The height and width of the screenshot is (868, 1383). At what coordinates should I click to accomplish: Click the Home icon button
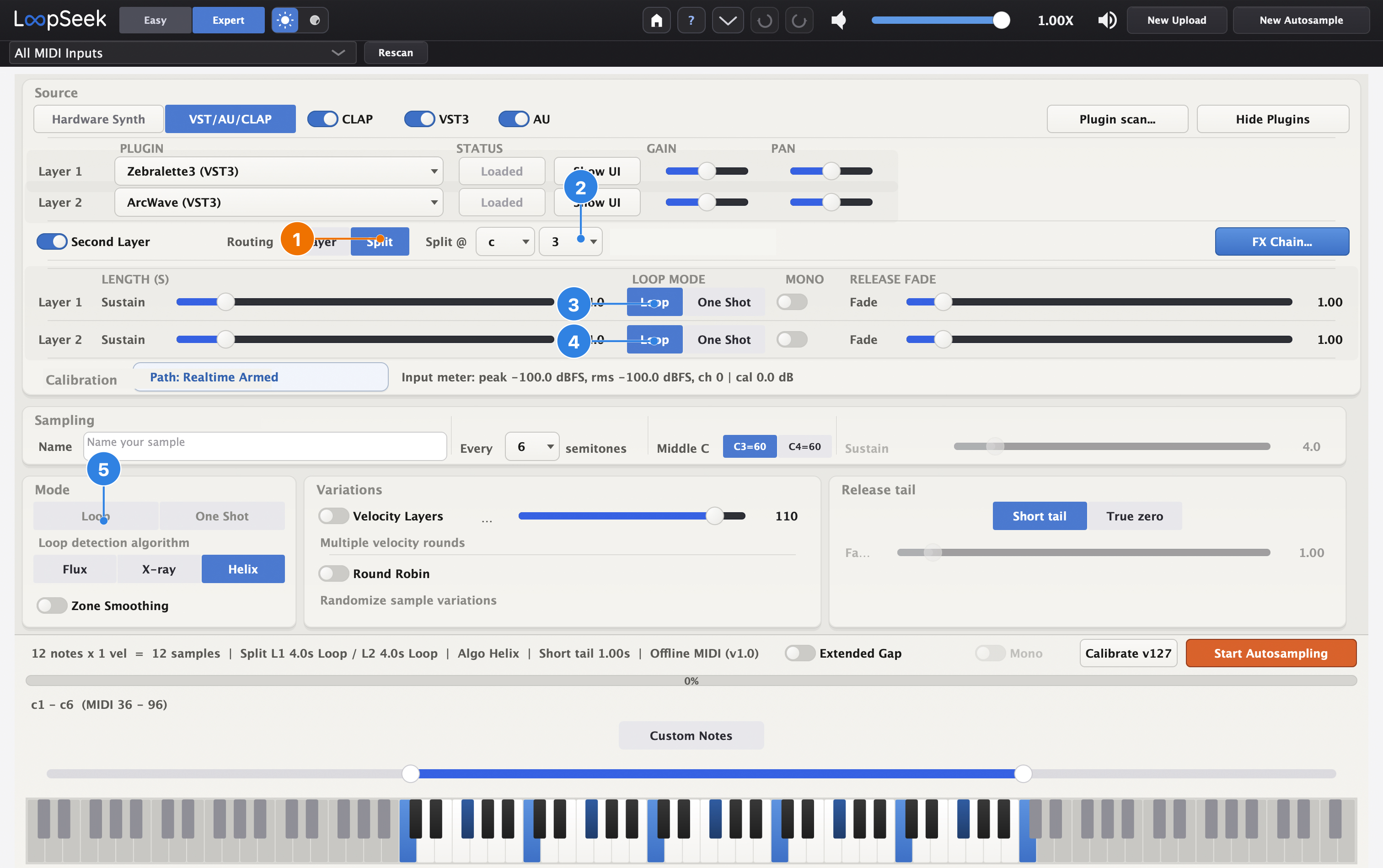[656, 21]
